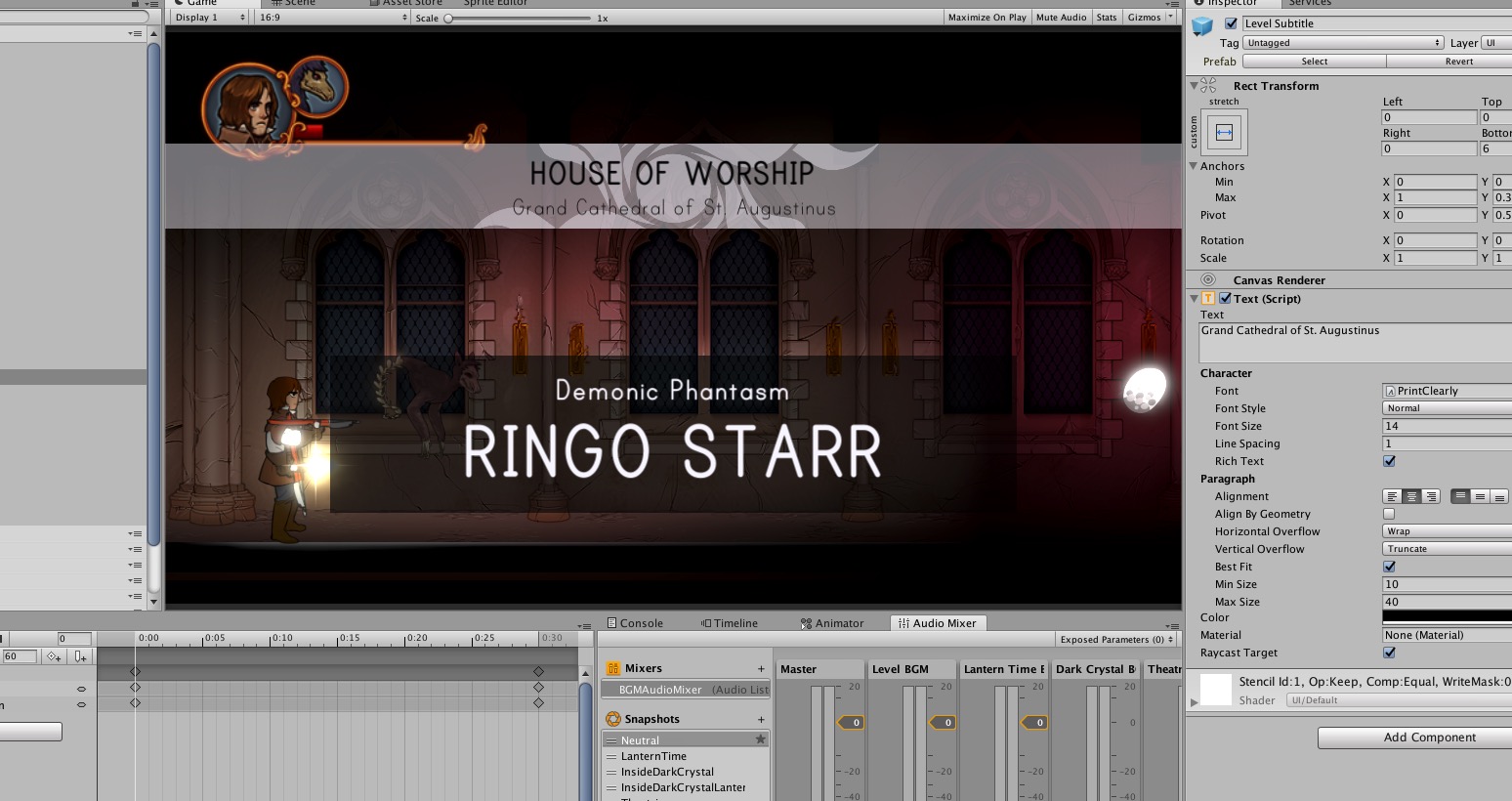Open the Exposed Parameters dropdown

[x=1116, y=640]
